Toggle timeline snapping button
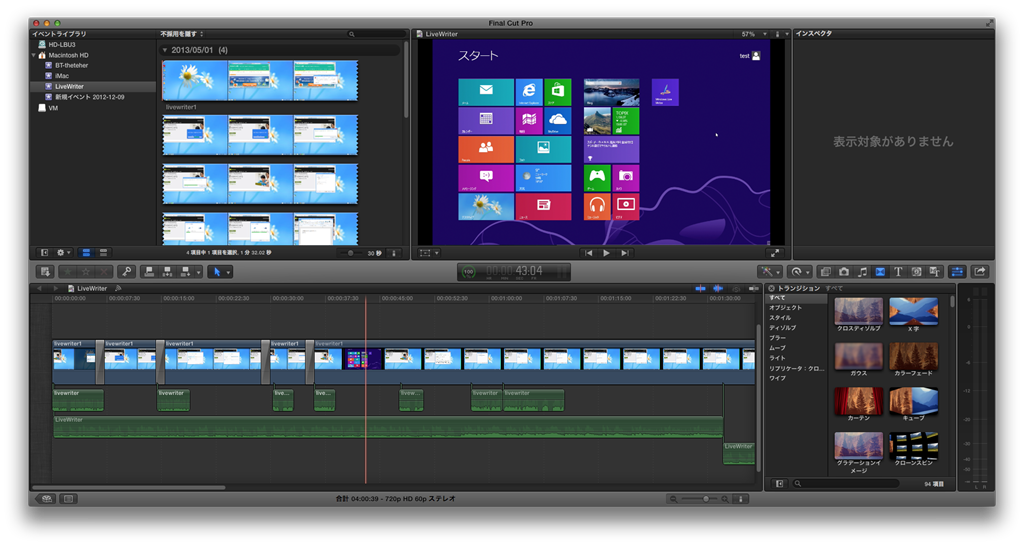The height and width of the screenshot is (546, 1024). (x=754, y=288)
